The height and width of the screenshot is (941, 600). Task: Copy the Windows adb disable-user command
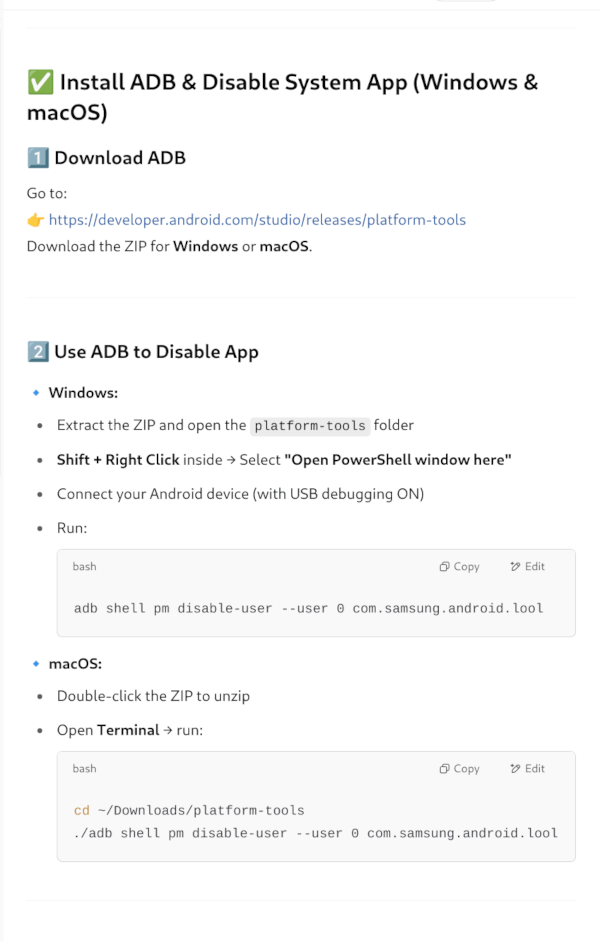coord(459,567)
